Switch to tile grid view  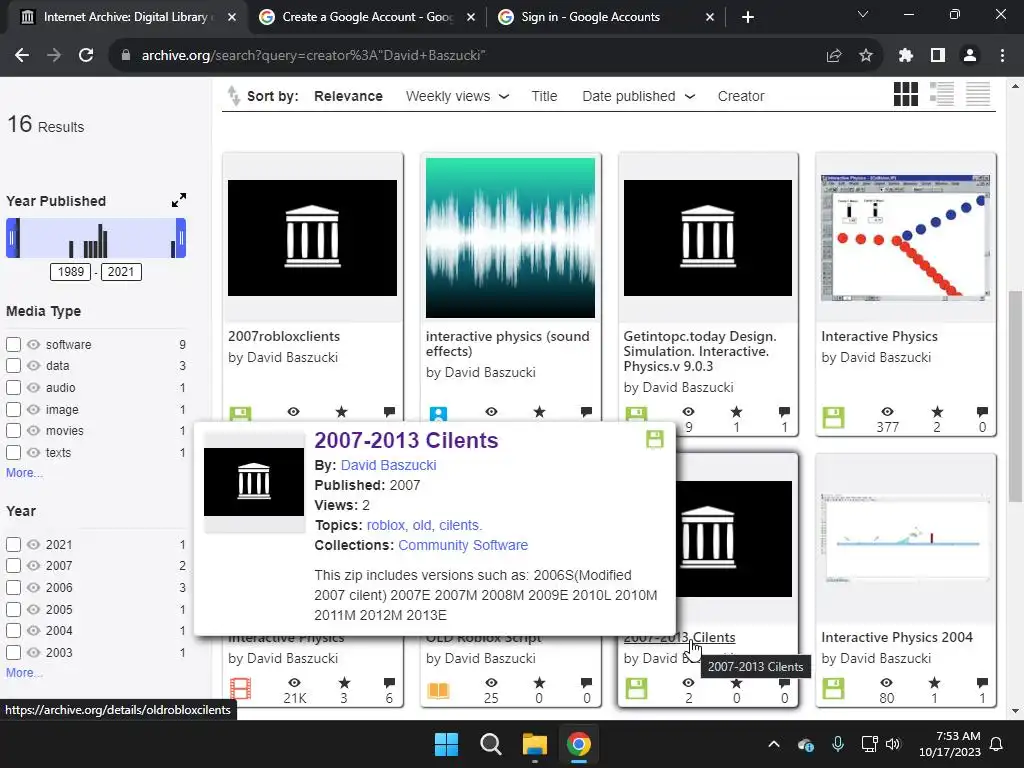[x=905, y=94]
